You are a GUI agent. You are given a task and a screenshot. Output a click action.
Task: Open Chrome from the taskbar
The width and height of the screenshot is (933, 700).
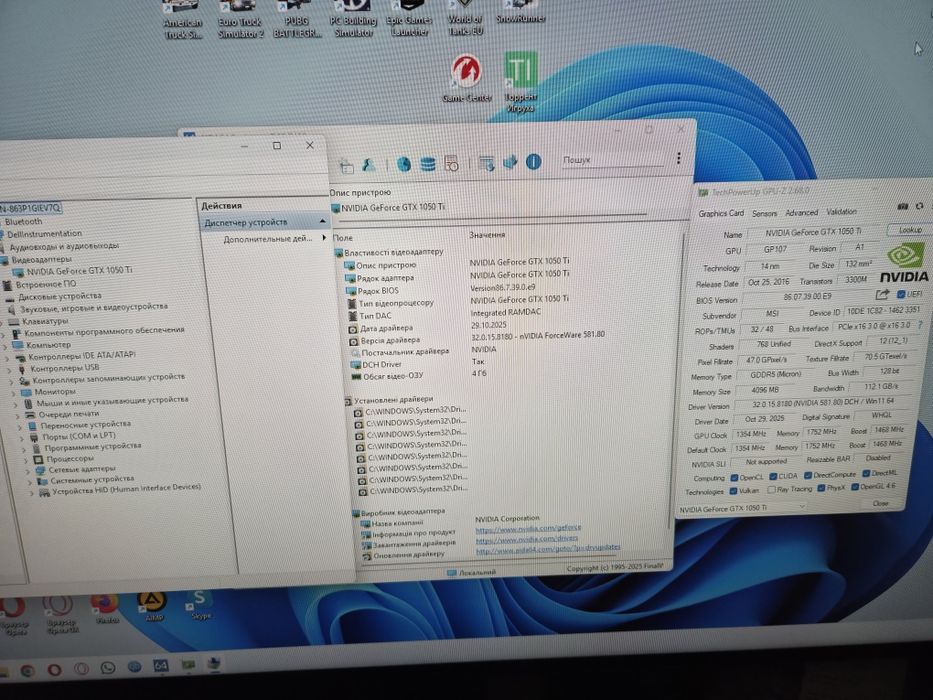(x=27, y=671)
